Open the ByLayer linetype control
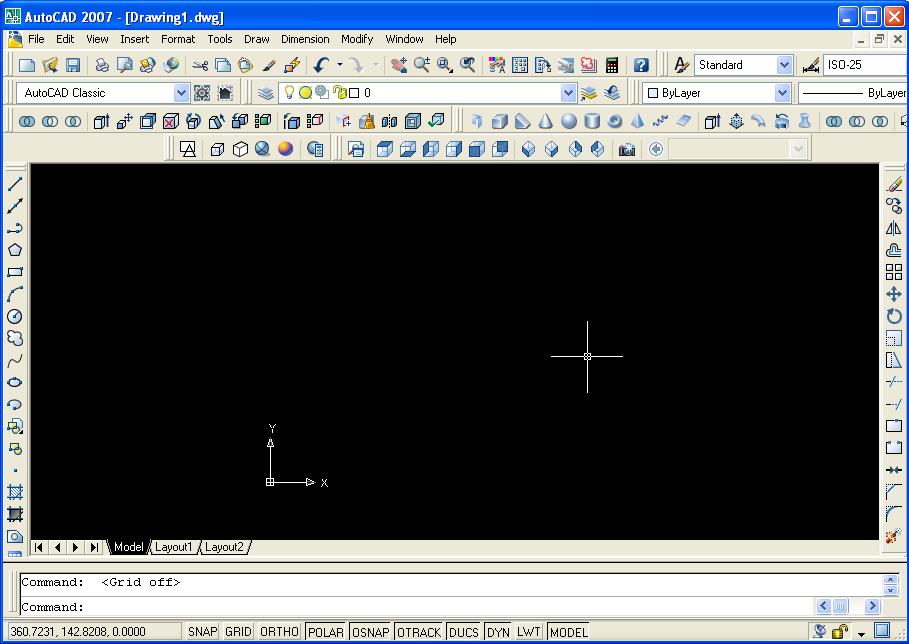 (853, 93)
